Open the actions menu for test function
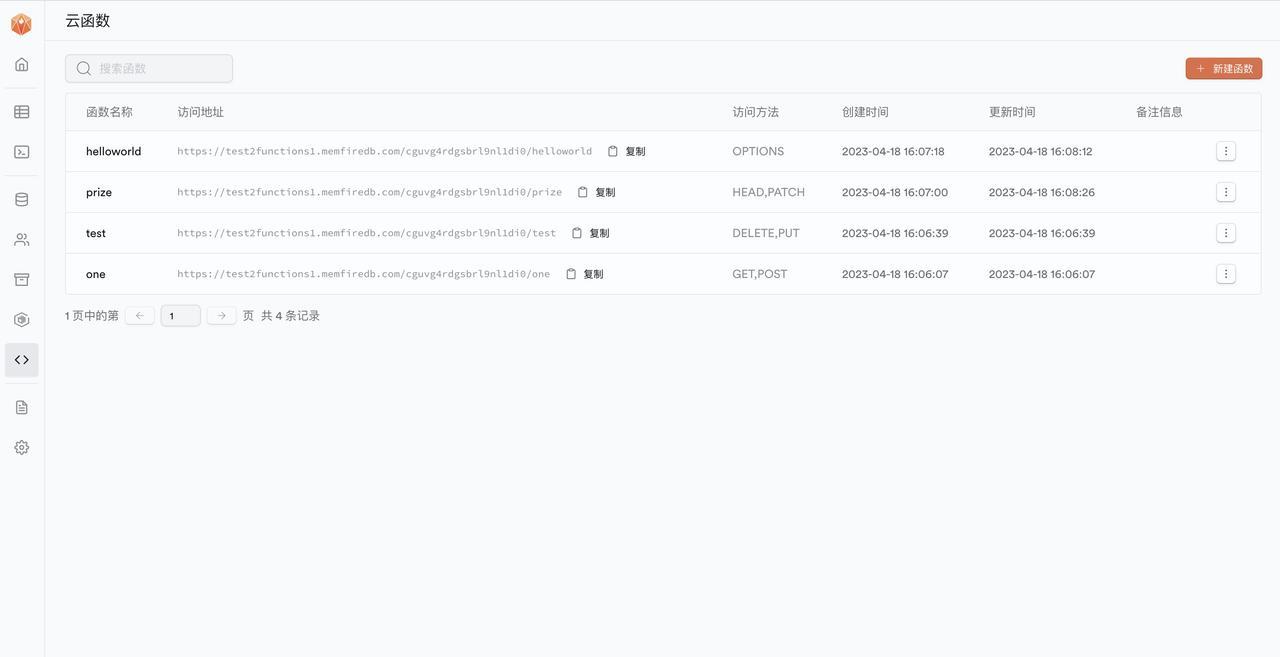Screen dimensions: 1280x657 (x=1223, y=230)
